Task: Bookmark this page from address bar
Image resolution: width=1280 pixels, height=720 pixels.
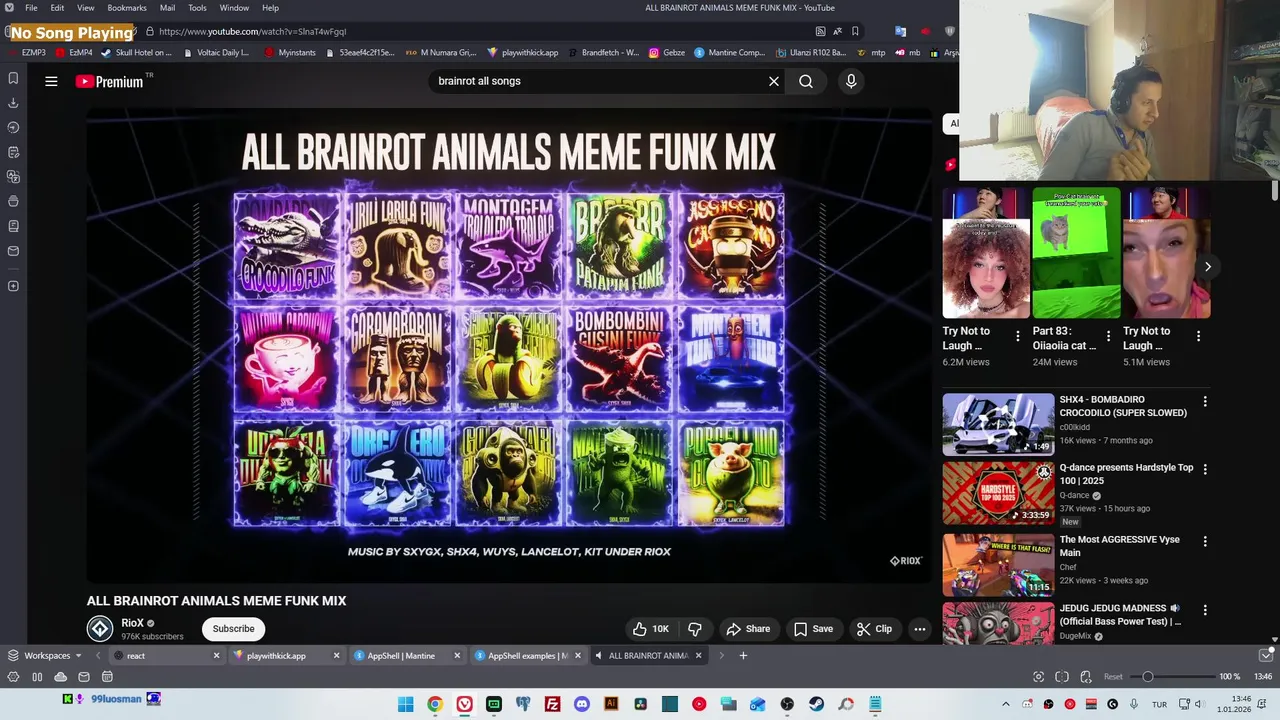Action: pyautogui.click(x=855, y=31)
